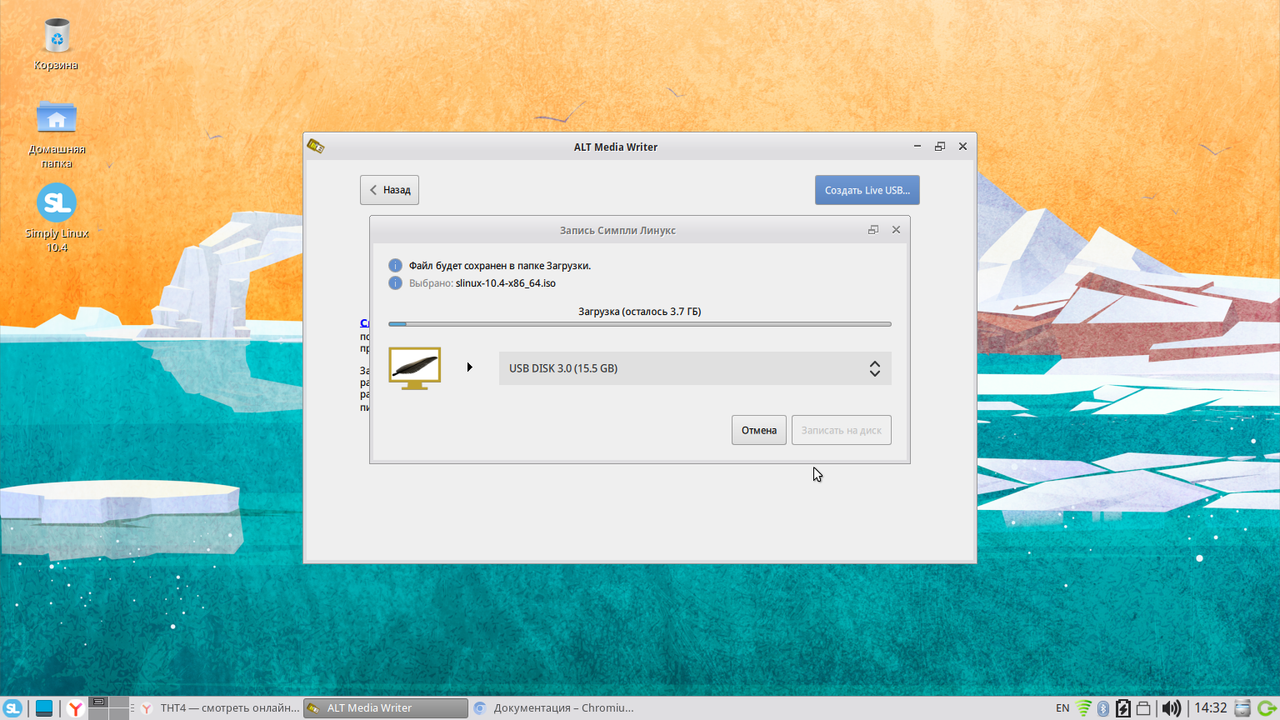Switch to ALT Media Writer taskbar entry
This screenshot has width=1280, height=720.
click(x=385, y=708)
